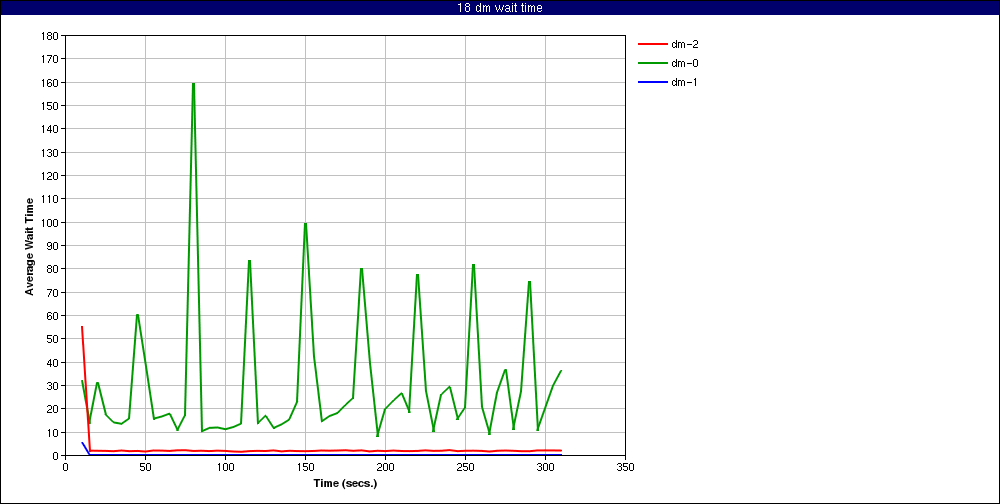Select the dm-1 legend label text
Viewport: 1000px width, 504px height.
684,82
